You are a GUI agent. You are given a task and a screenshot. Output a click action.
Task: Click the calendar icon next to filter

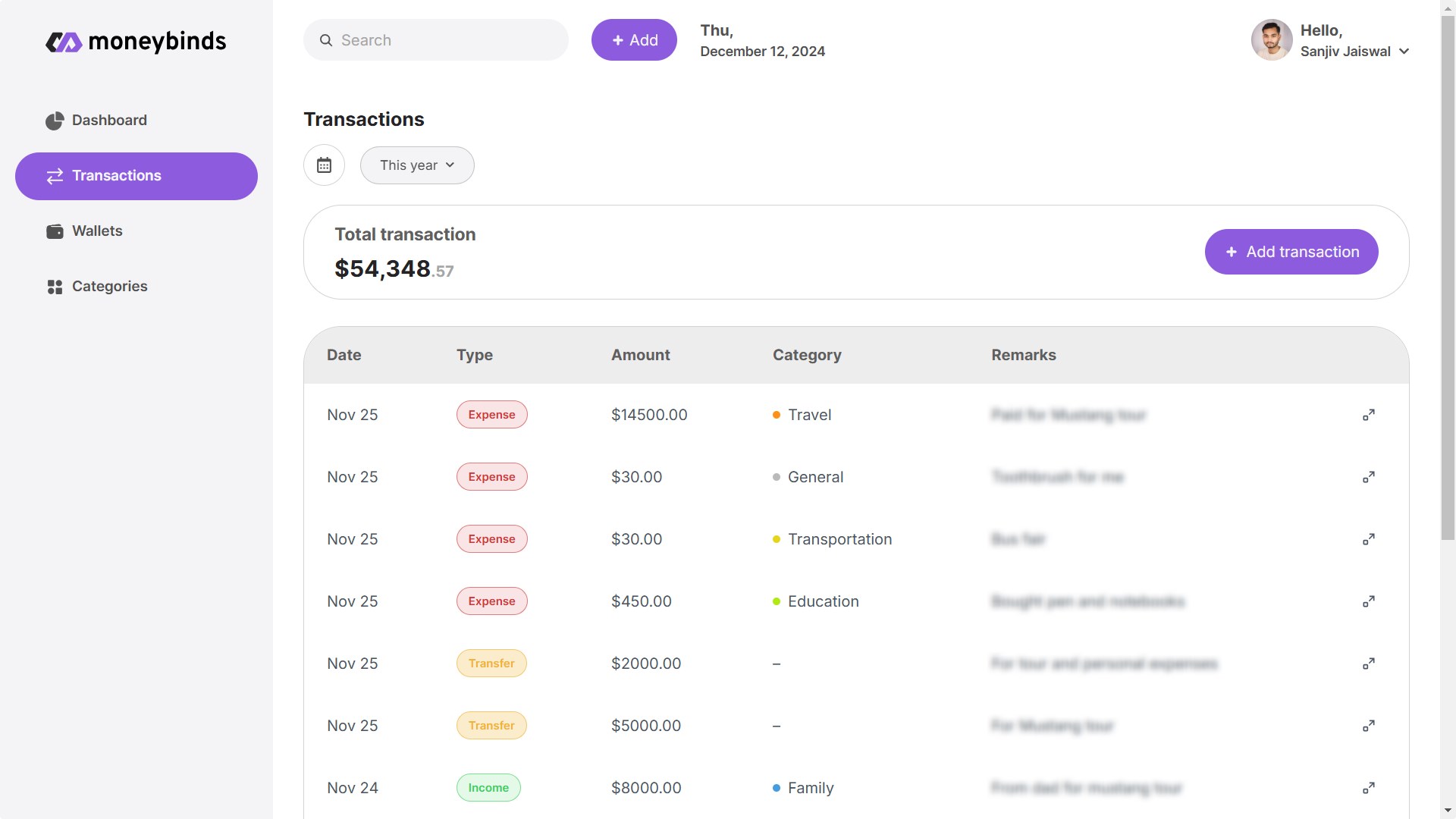point(323,165)
